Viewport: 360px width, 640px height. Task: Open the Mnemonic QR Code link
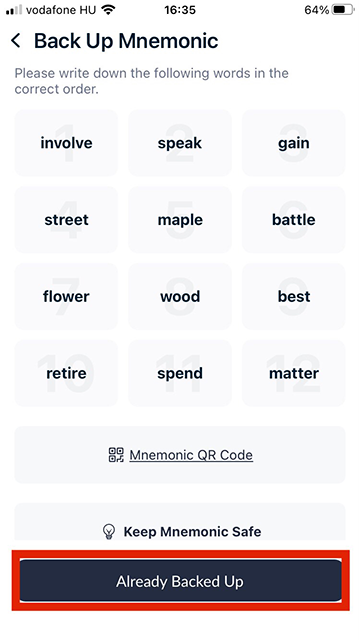click(191, 455)
